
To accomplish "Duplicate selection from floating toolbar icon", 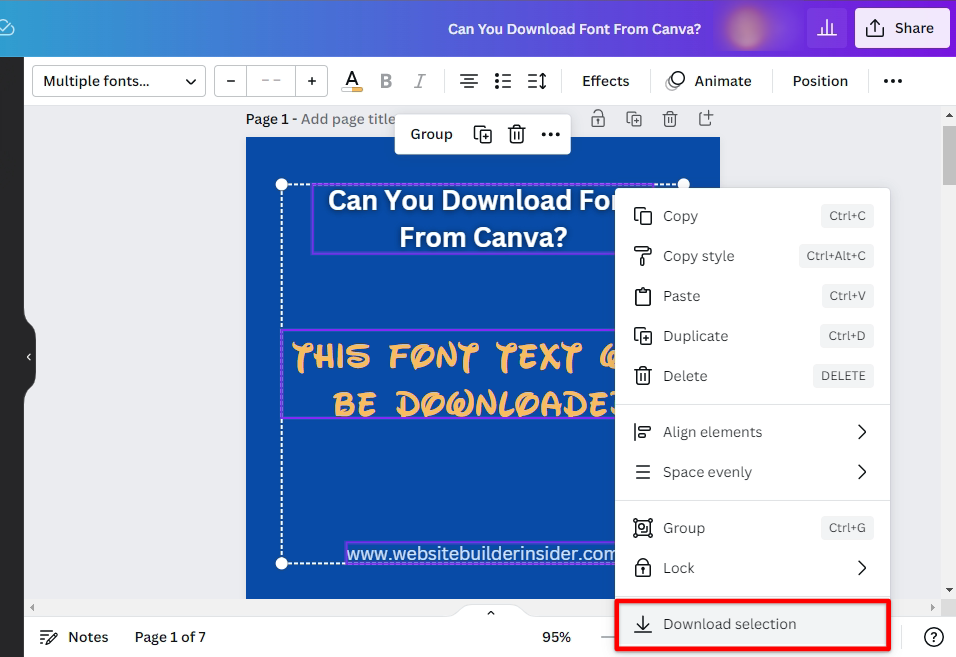I will tap(483, 134).
